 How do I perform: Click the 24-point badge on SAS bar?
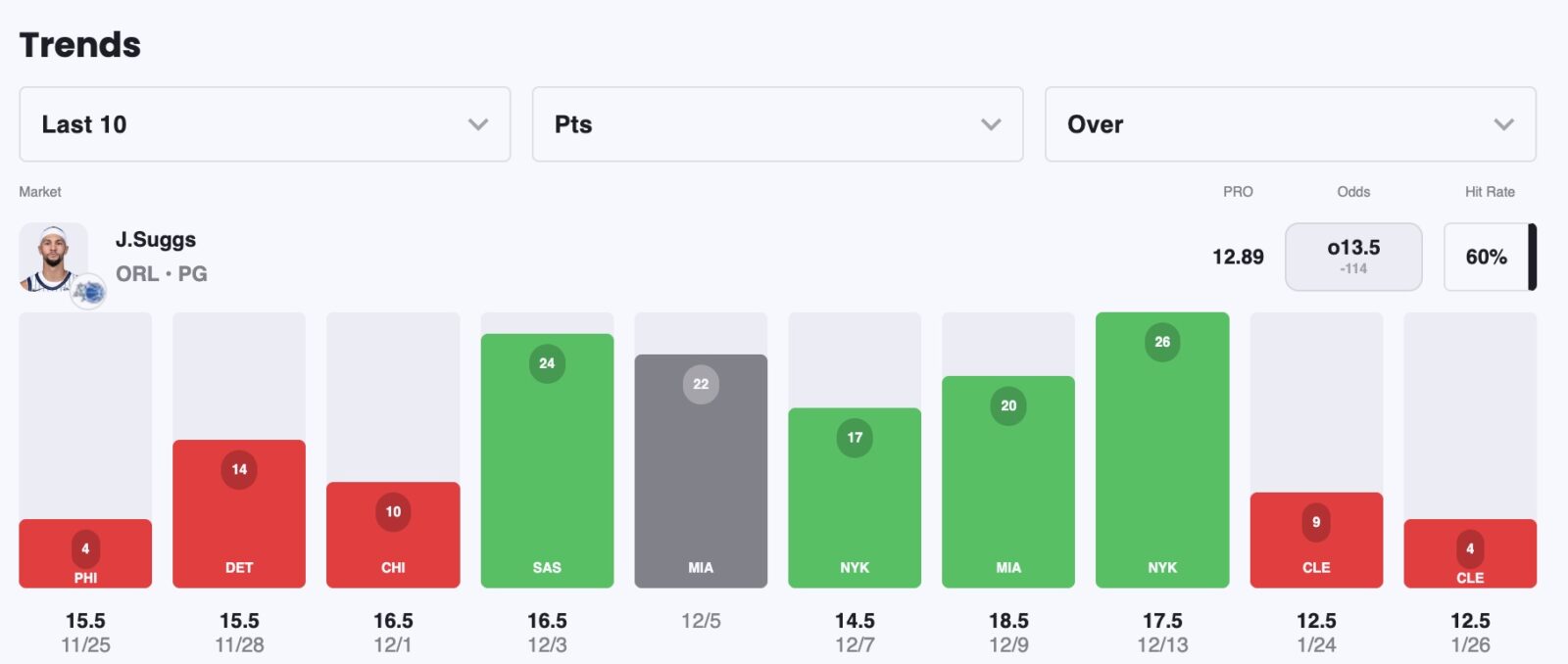coord(547,363)
